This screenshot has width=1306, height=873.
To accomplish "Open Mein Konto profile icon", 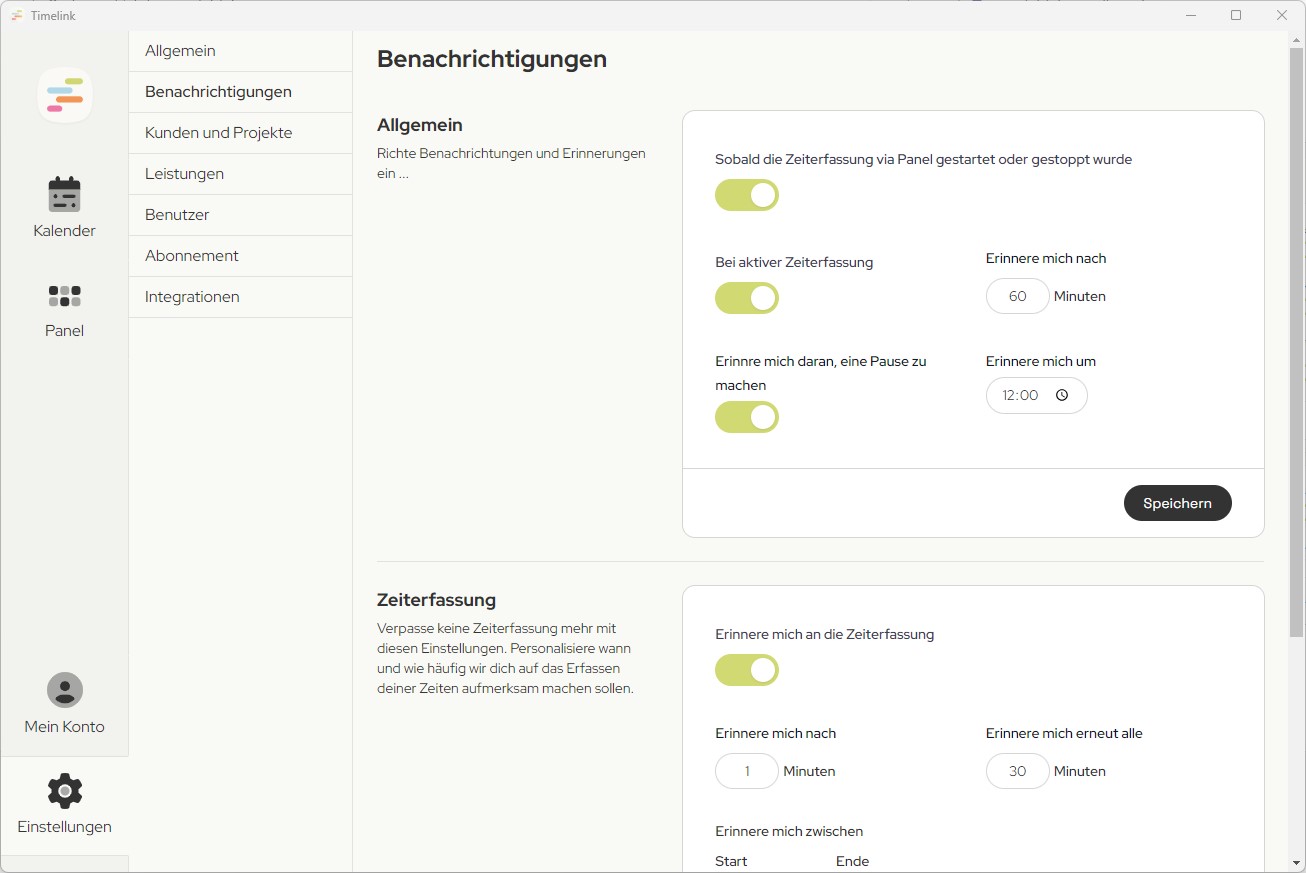I will point(65,690).
